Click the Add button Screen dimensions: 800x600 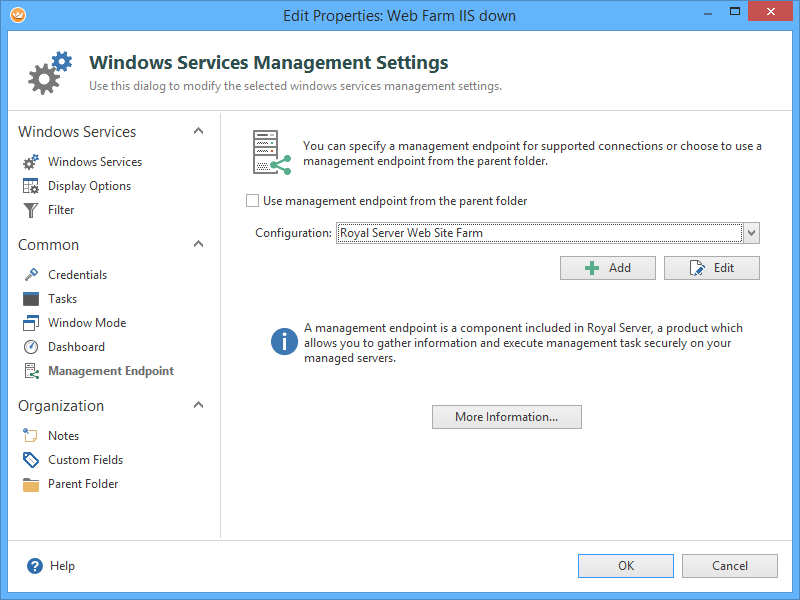coord(608,268)
